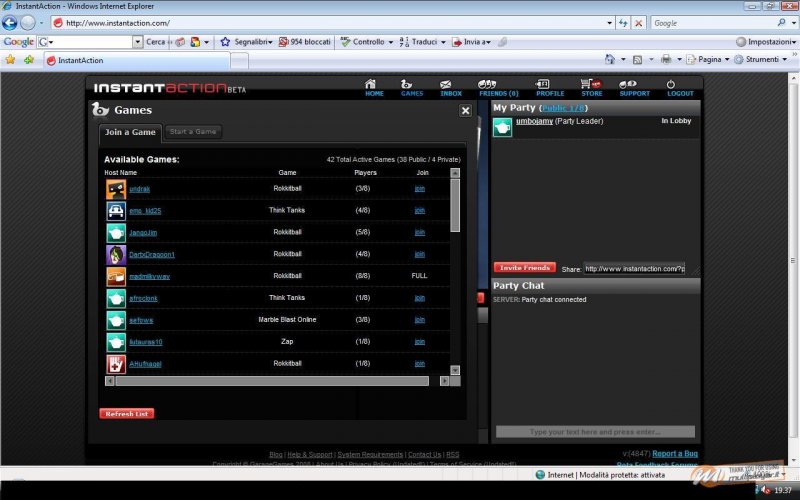Close the Games panel
Viewport: 800px width, 500px height.
[465, 111]
